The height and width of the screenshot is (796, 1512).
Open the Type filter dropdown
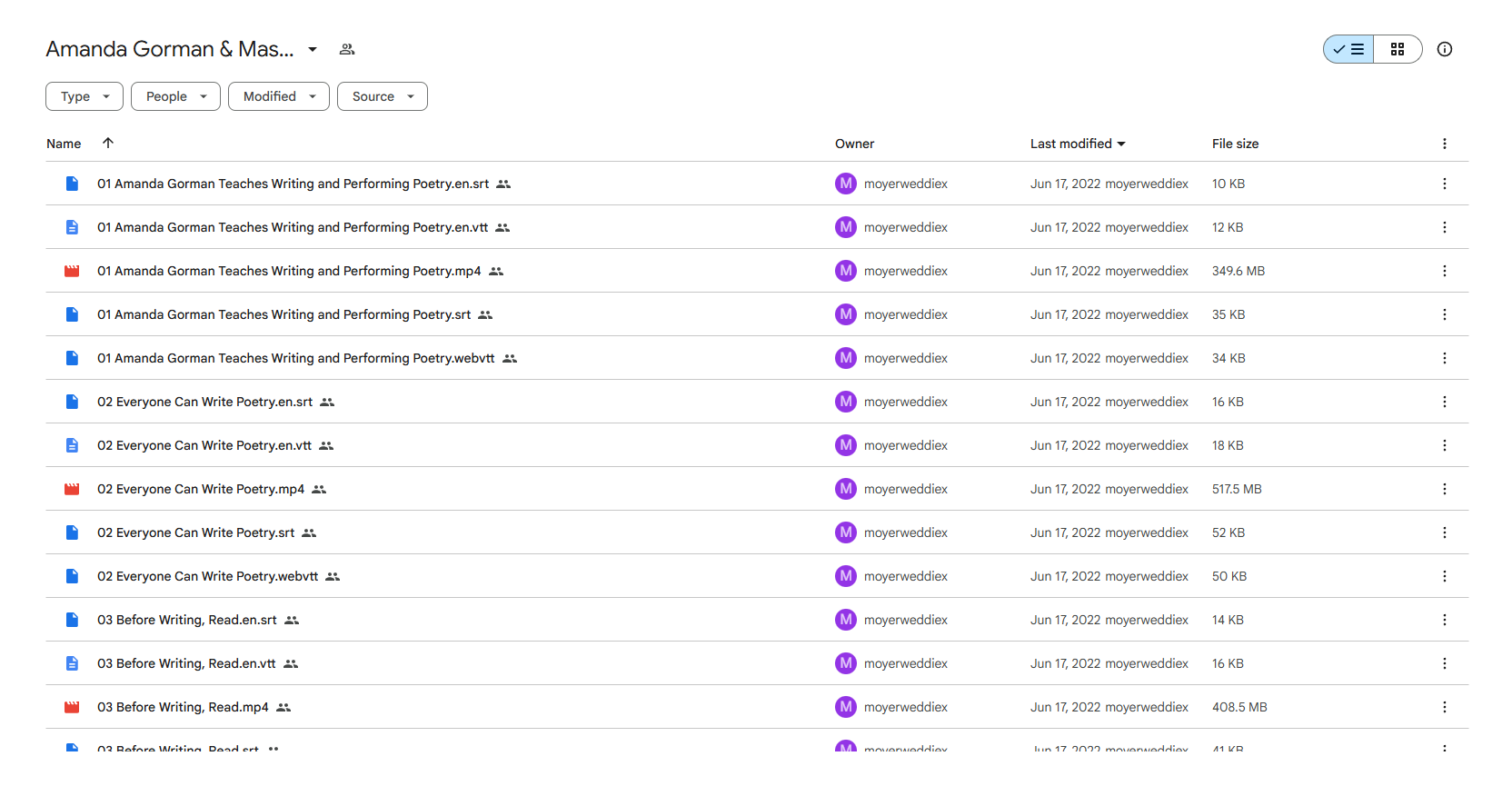point(85,96)
